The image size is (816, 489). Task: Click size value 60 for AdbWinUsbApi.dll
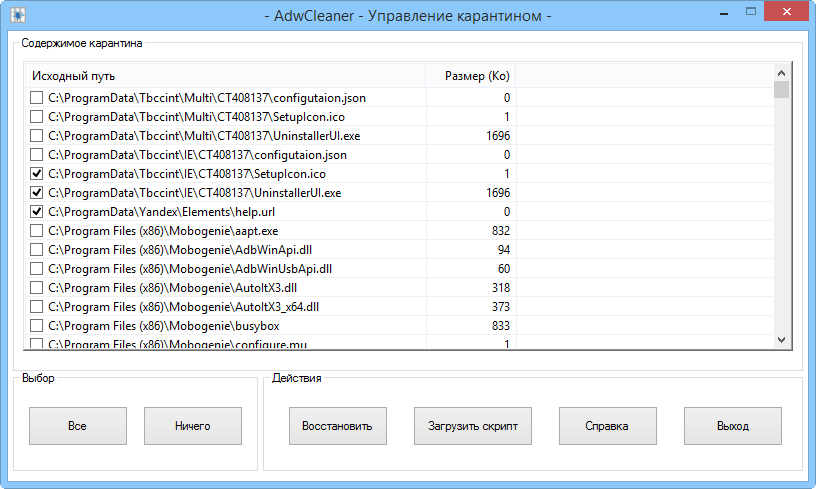tap(504, 268)
